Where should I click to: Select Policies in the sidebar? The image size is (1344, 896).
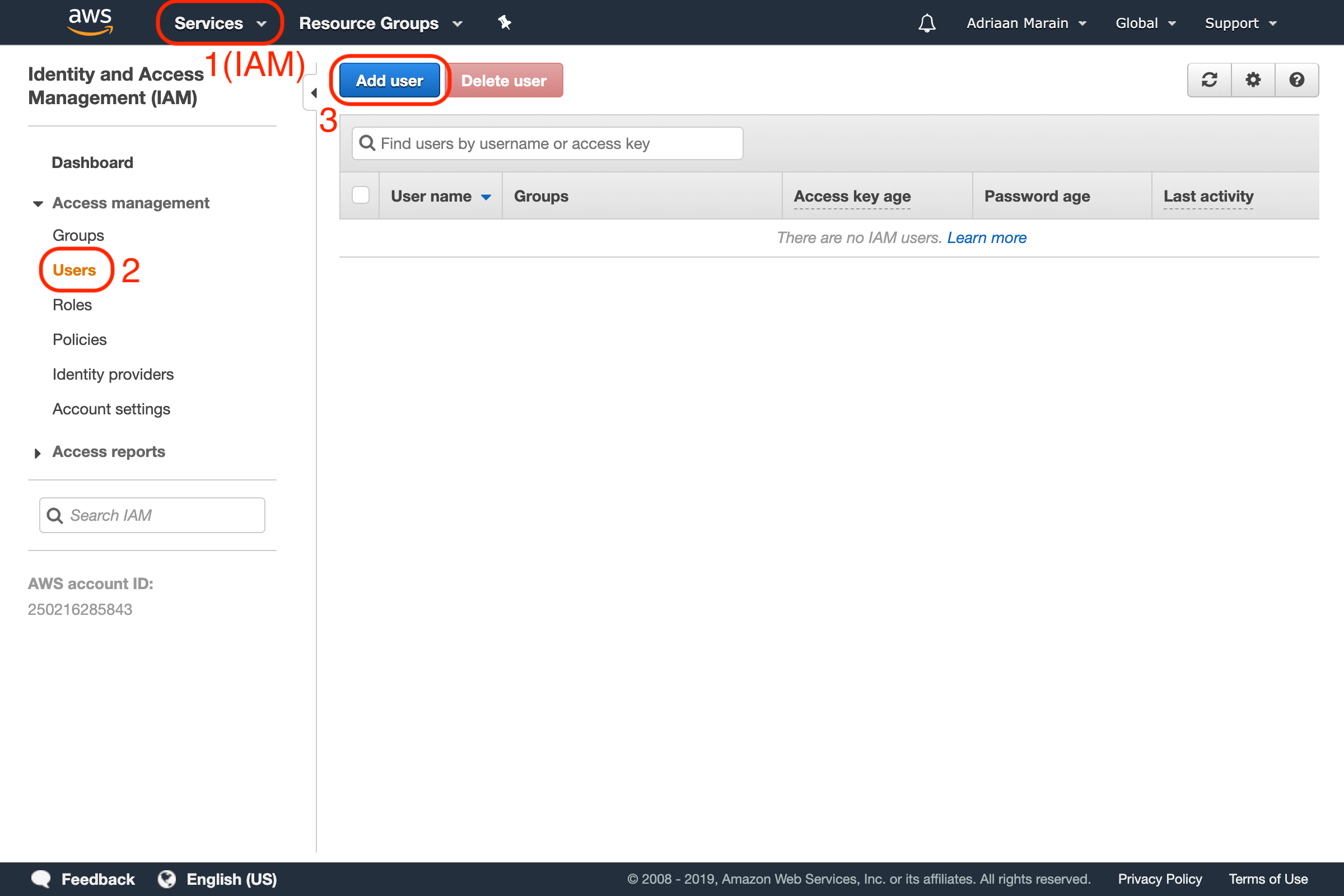pyautogui.click(x=80, y=339)
